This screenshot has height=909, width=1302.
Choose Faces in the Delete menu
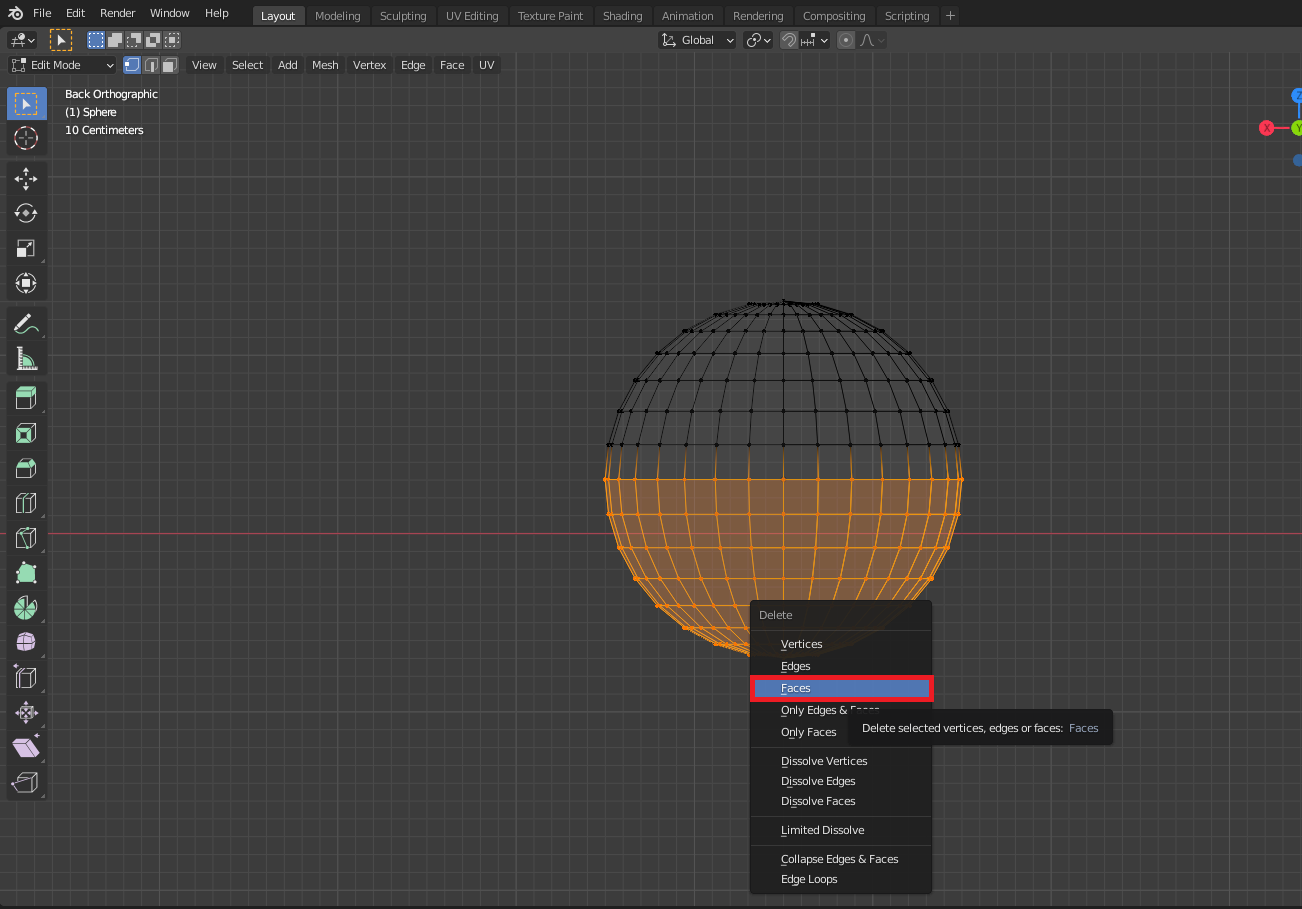(x=841, y=688)
